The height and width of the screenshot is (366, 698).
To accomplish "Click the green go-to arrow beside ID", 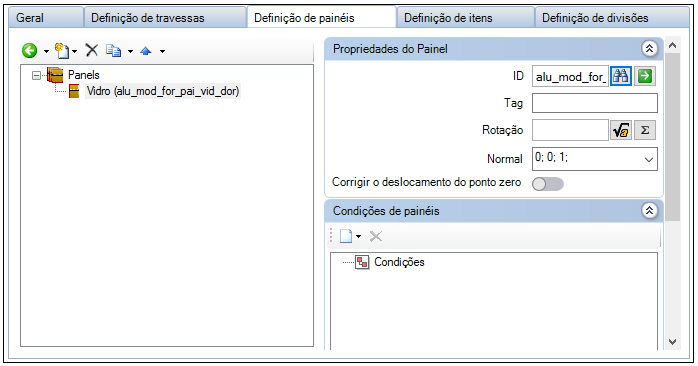I will pyautogui.click(x=645, y=76).
